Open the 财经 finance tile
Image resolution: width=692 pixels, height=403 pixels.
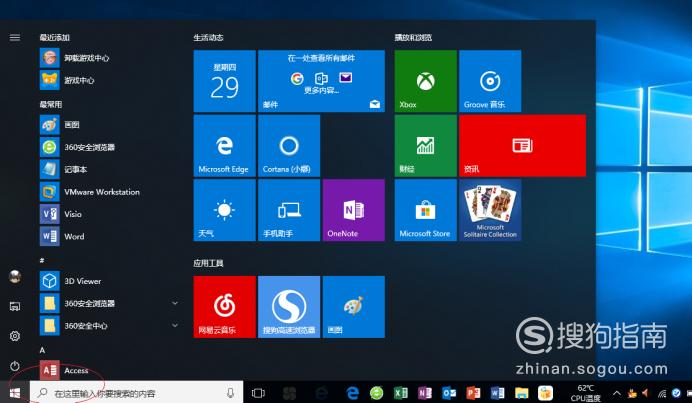(x=425, y=146)
